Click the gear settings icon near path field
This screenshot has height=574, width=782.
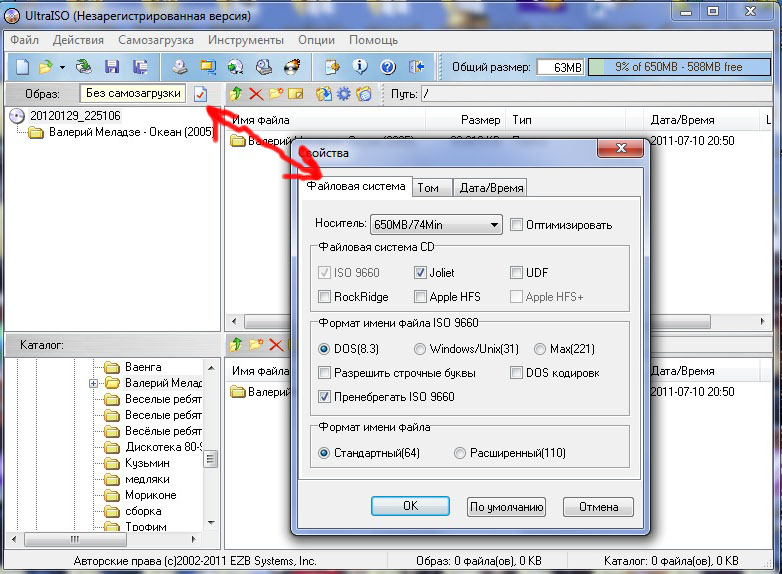point(343,94)
